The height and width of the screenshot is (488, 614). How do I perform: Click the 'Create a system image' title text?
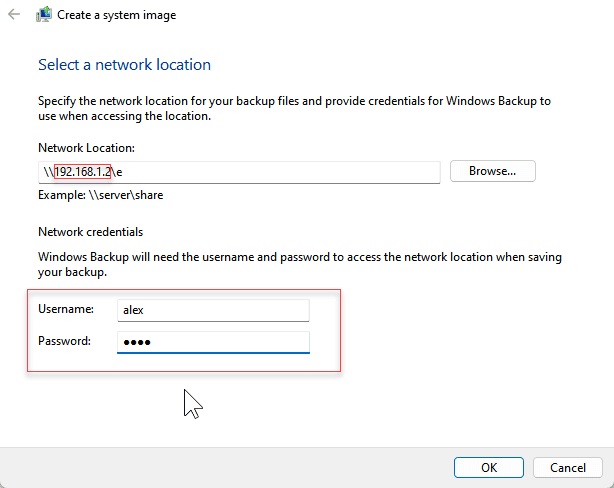click(x=117, y=15)
